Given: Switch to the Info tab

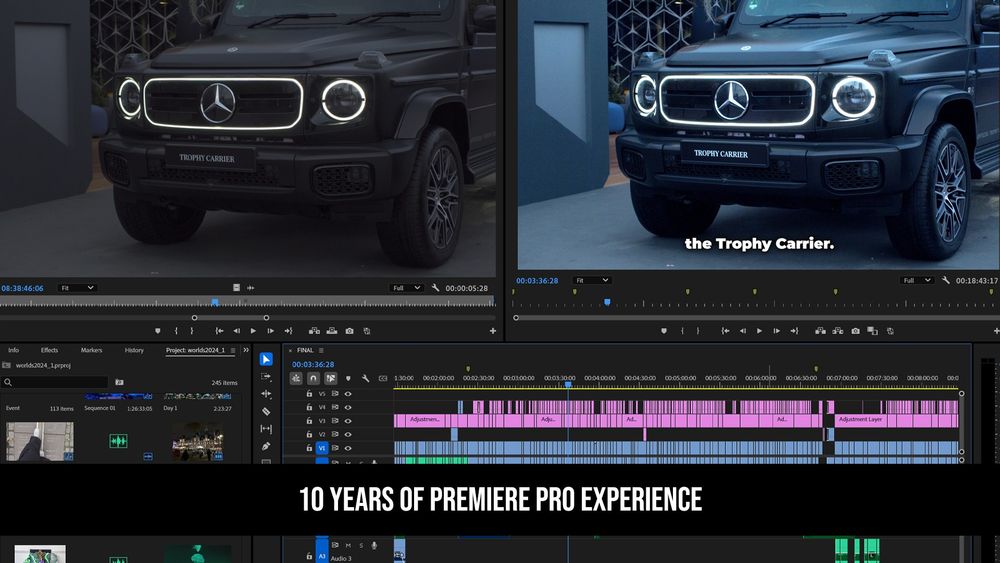Looking at the screenshot, I should point(13,350).
